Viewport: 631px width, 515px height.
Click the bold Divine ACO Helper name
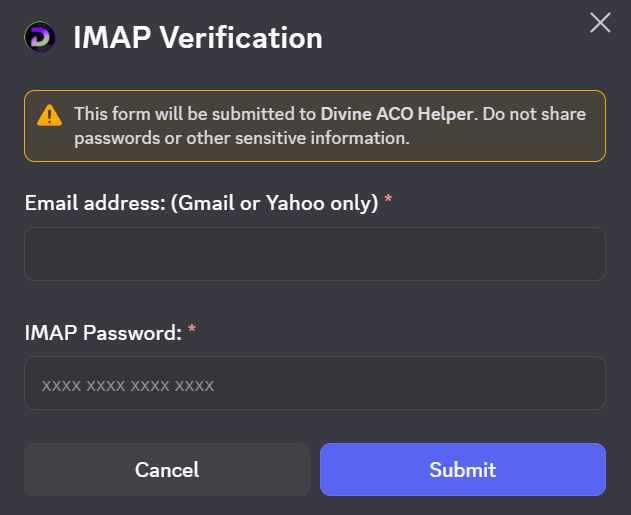click(398, 114)
